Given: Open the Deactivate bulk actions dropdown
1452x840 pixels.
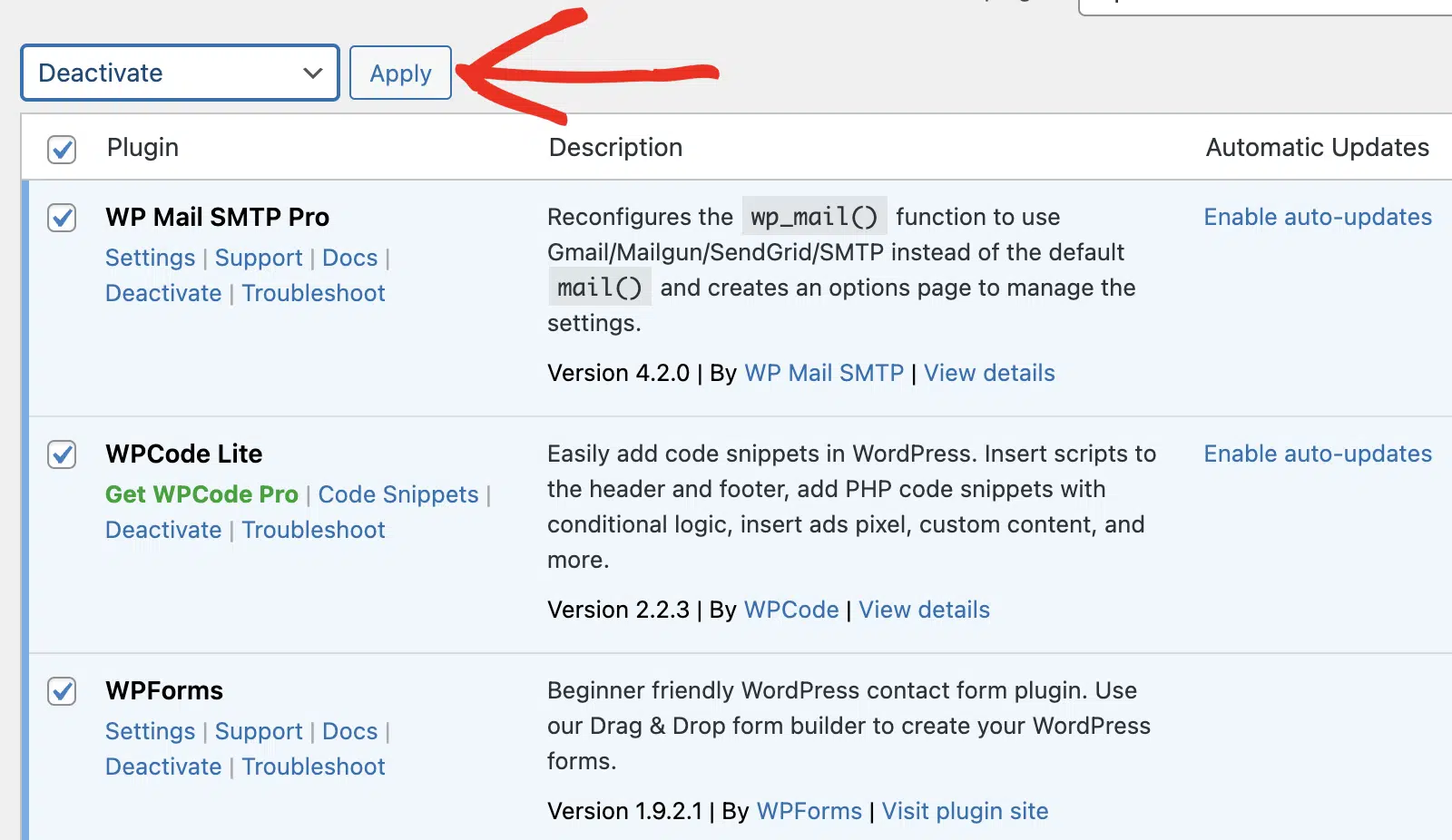Looking at the screenshot, I should pyautogui.click(x=180, y=73).
